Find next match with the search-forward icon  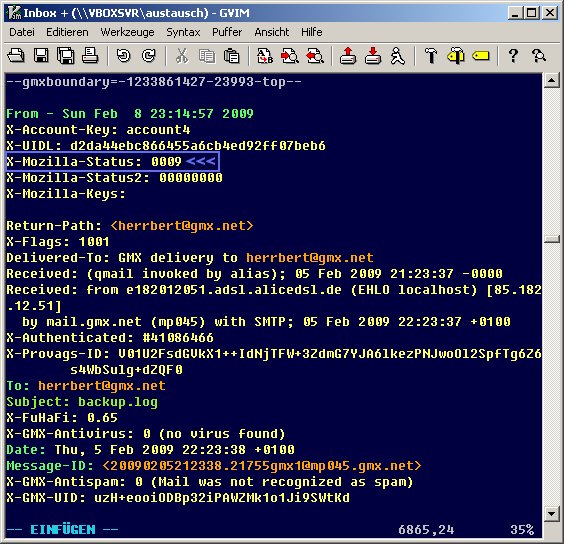[290, 56]
